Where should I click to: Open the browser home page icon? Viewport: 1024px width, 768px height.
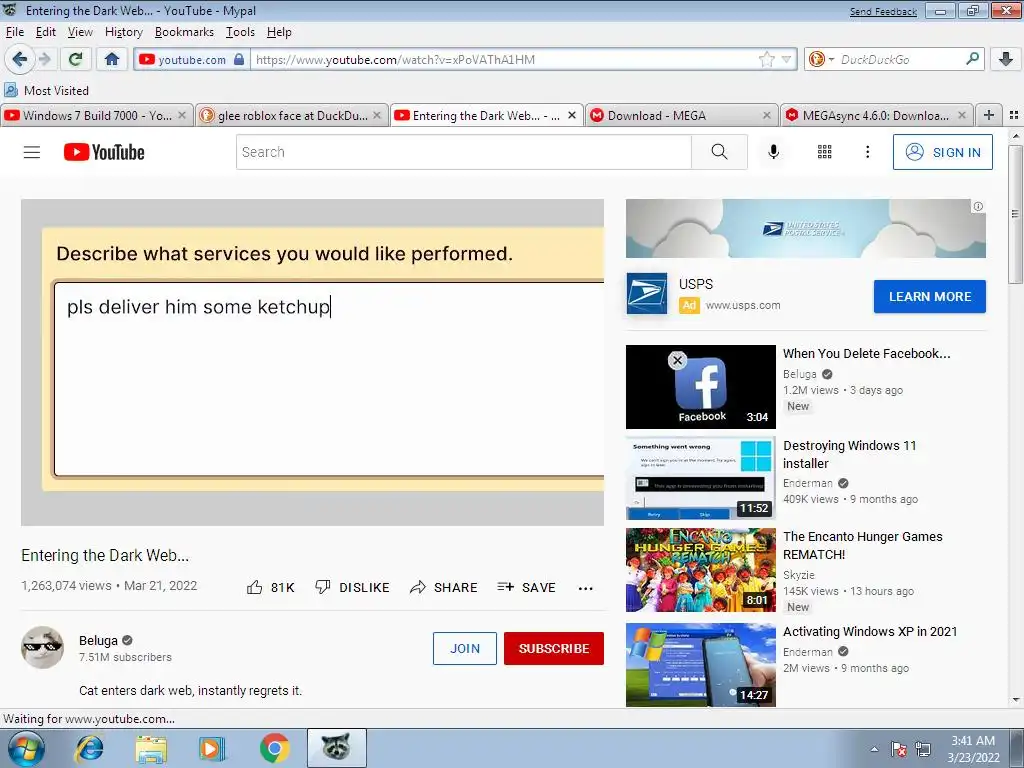(x=112, y=59)
